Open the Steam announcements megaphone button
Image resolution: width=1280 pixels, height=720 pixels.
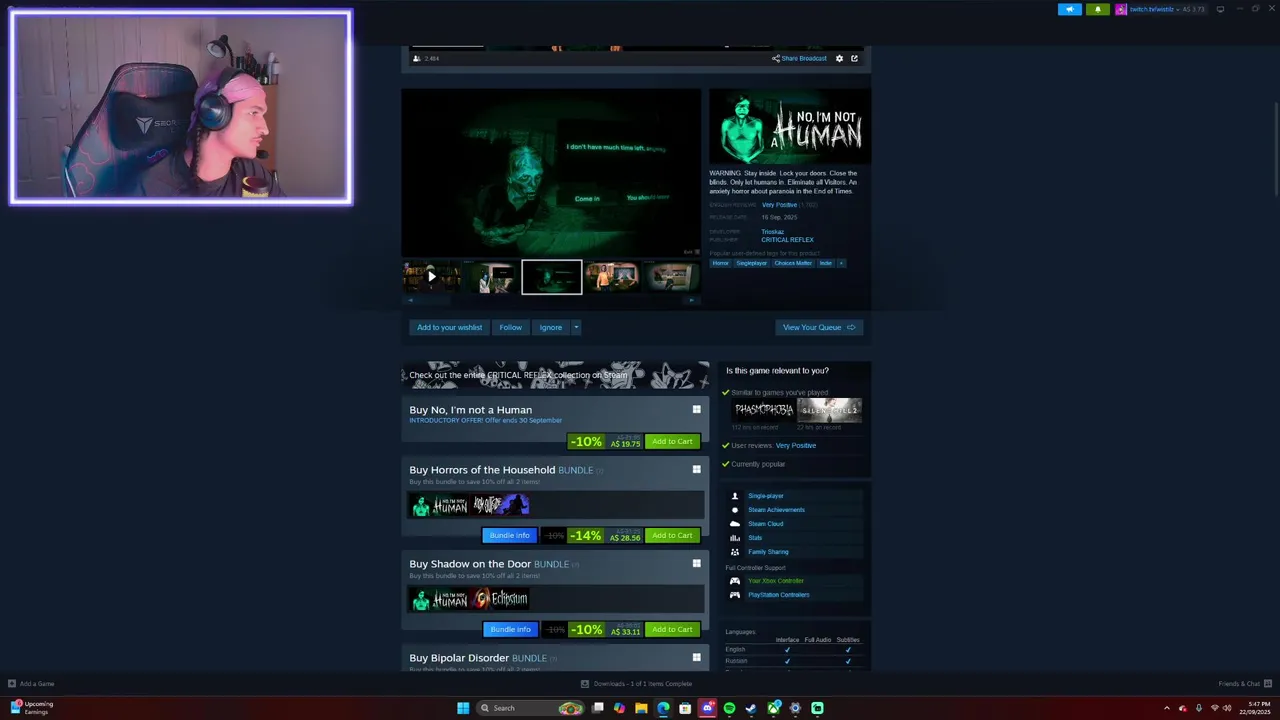(x=1070, y=9)
